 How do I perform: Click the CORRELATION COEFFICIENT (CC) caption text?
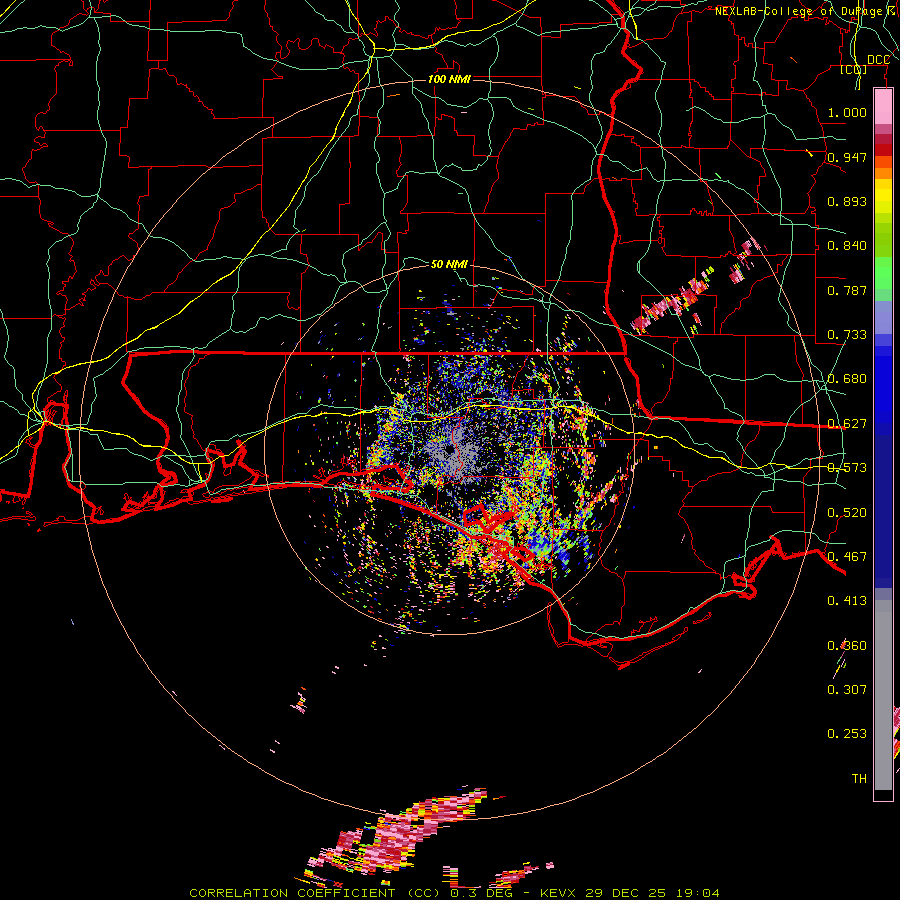[315, 893]
